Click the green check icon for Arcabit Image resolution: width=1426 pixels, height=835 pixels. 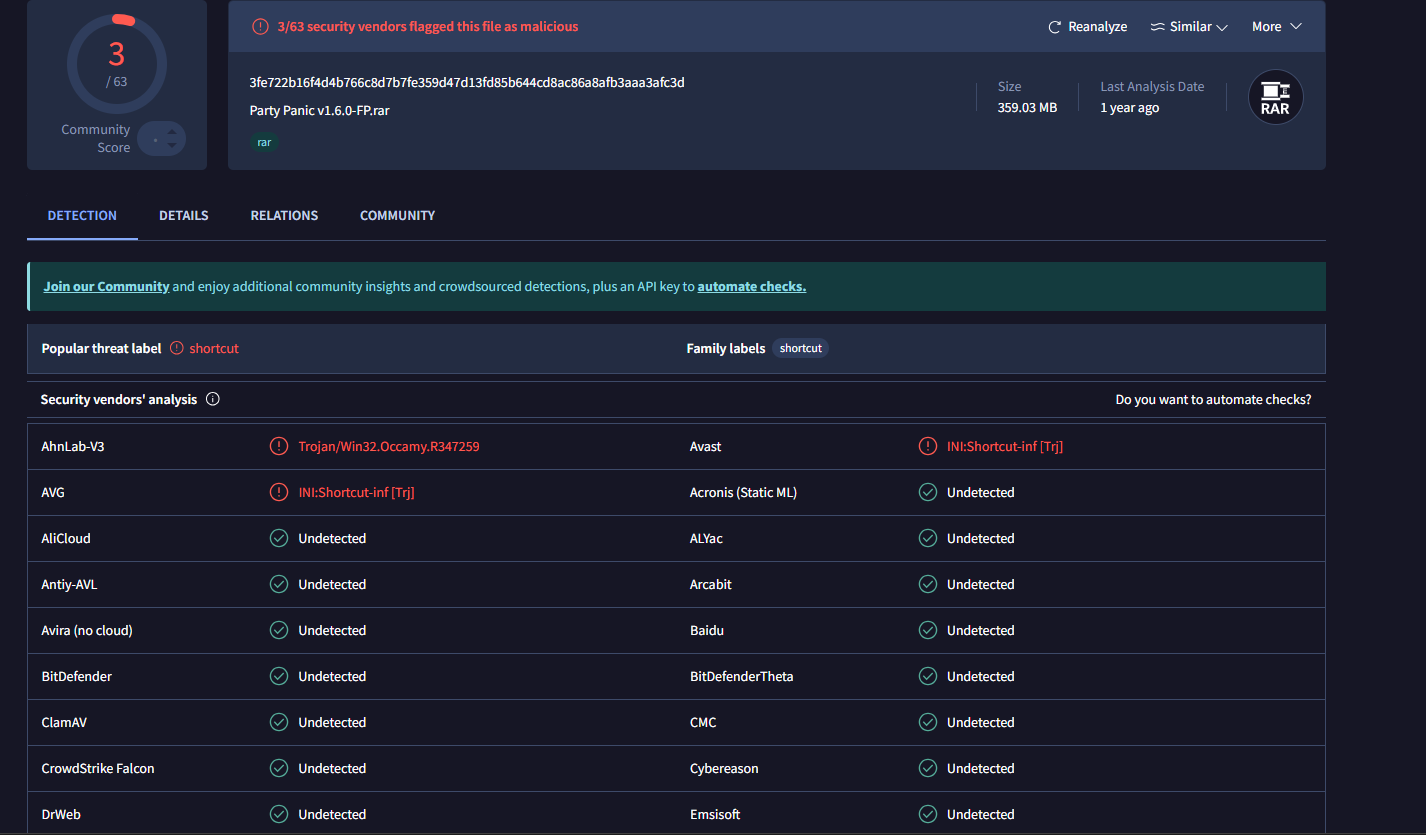(928, 584)
